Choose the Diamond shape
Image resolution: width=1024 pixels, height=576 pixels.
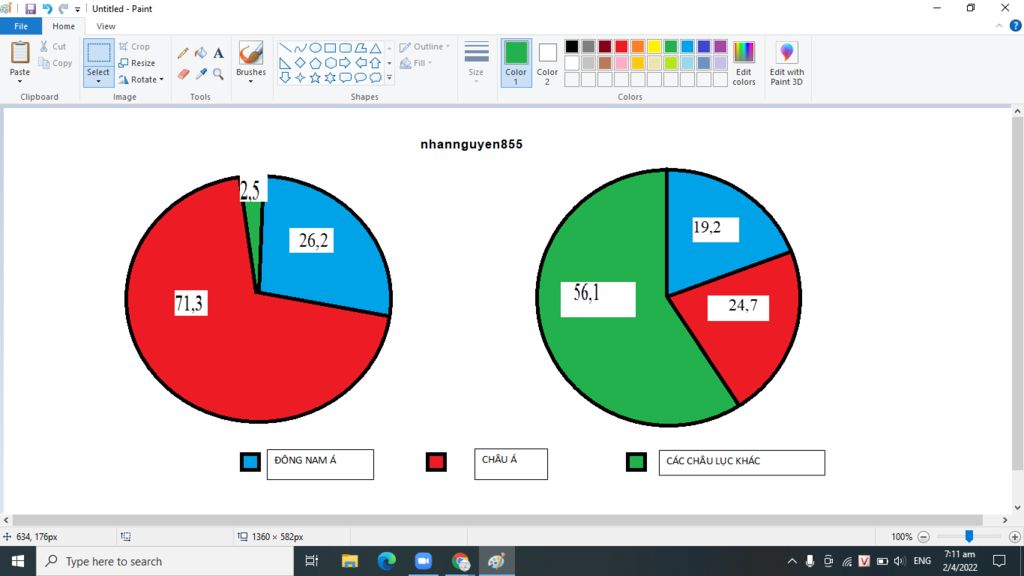(x=300, y=63)
